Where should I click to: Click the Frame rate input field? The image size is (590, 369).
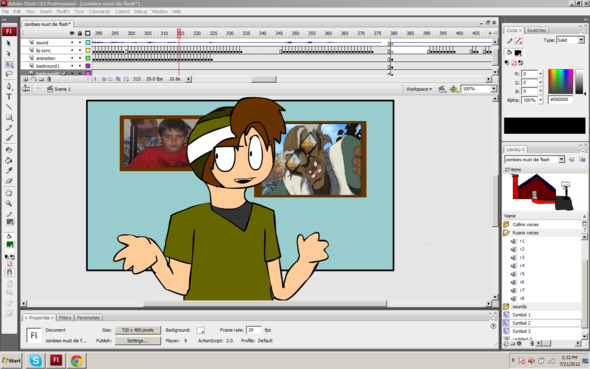coord(254,330)
